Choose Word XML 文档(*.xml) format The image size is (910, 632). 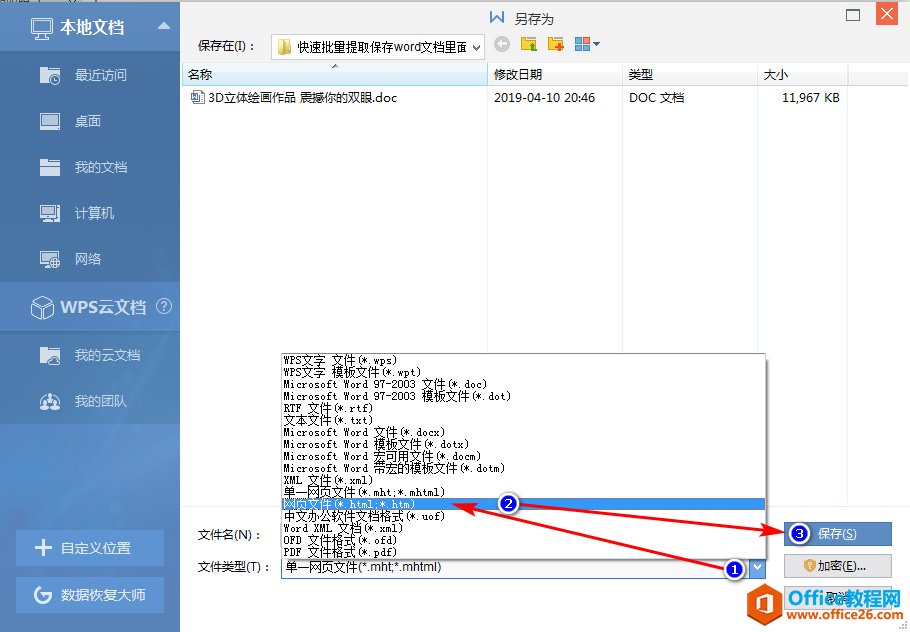click(x=523, y=528)
